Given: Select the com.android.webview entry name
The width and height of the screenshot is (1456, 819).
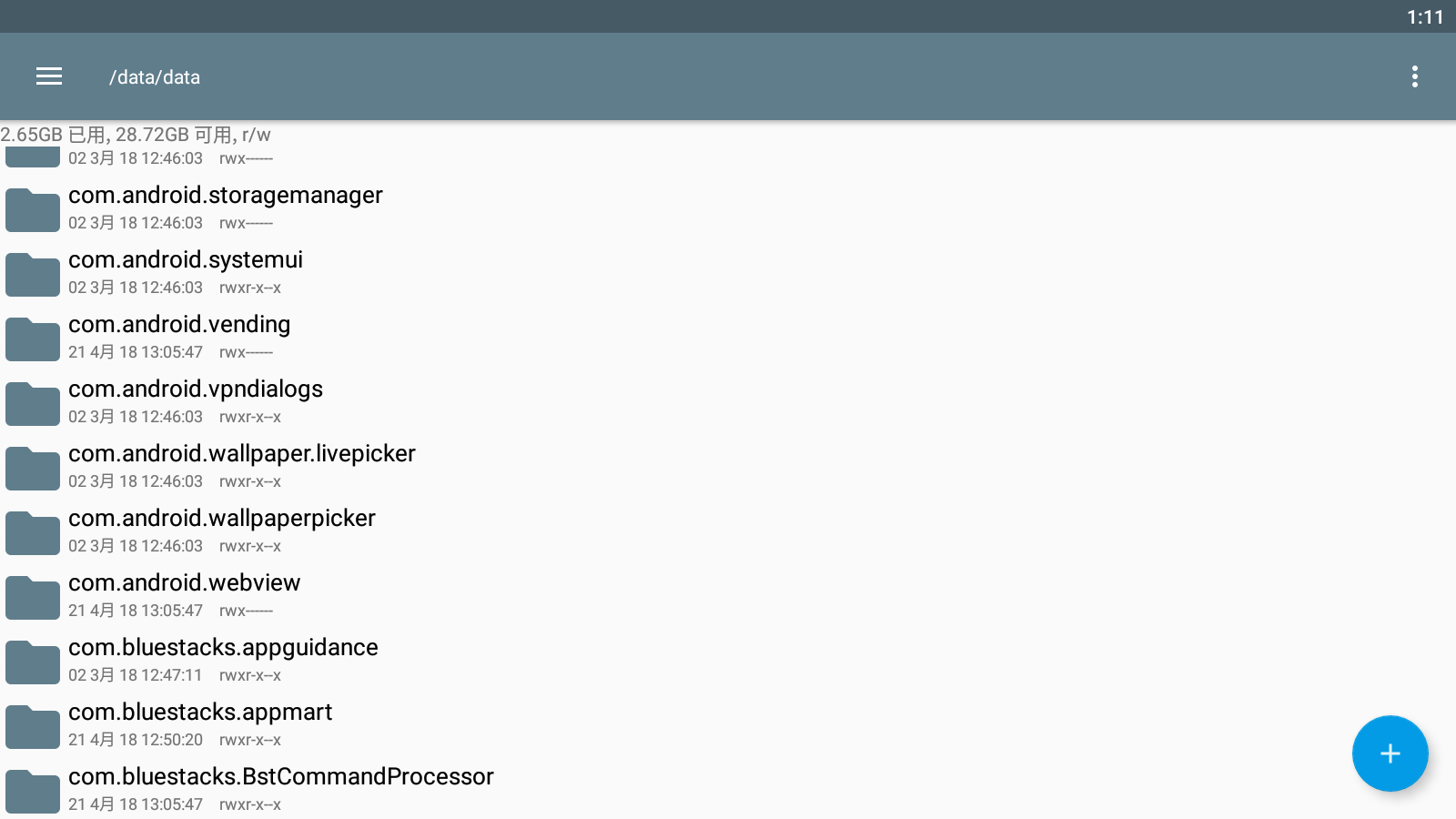Looking at the screenshot, I should (x=184, y=582).
